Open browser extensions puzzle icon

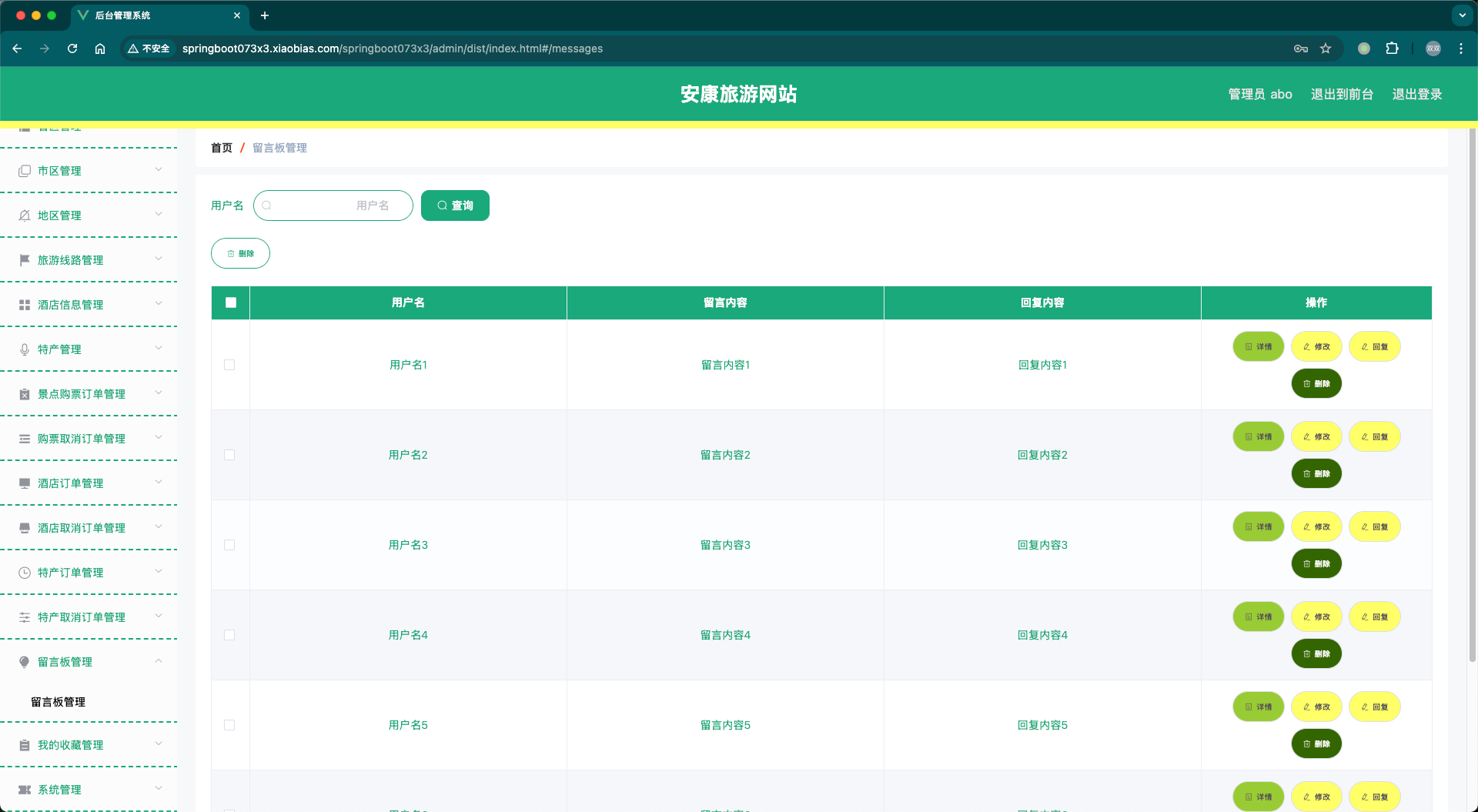[x=1392, y=48]
